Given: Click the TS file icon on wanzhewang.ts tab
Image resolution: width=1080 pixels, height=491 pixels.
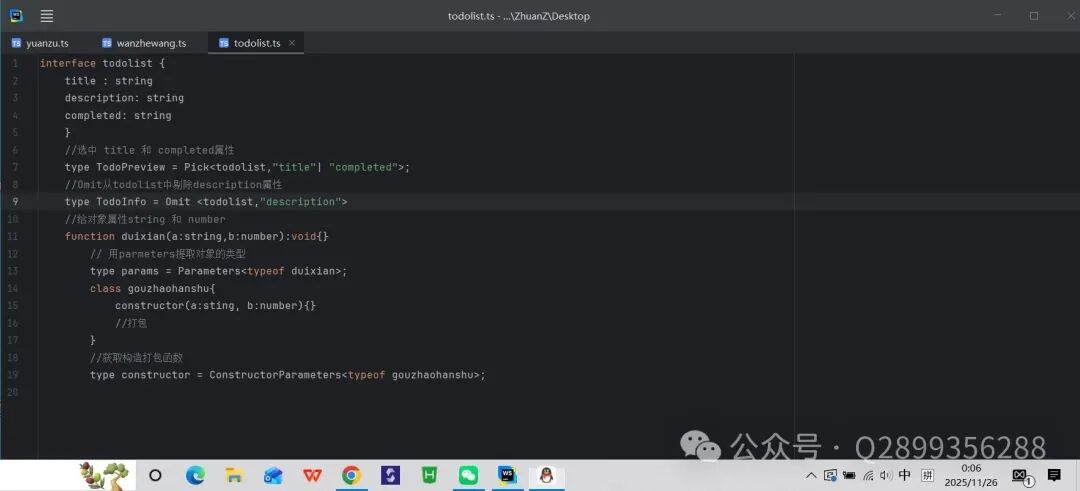Looking at the screenshot, I should click(107, 43).
